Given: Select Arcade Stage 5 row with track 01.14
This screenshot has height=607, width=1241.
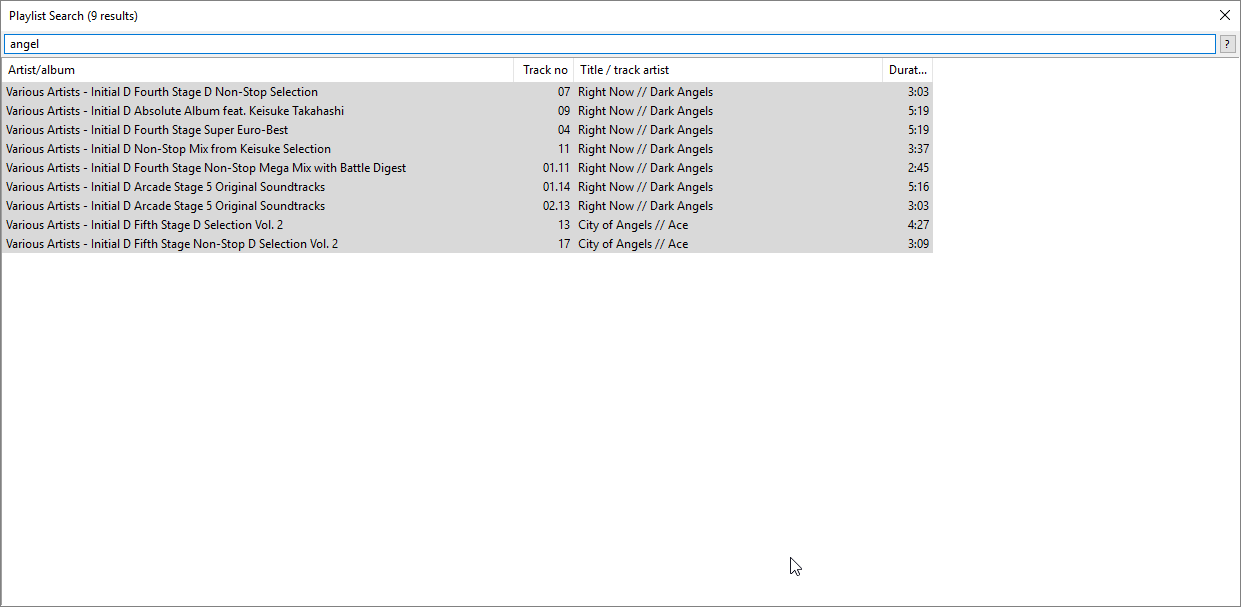Looking at the screenshot, I should 467,187.
